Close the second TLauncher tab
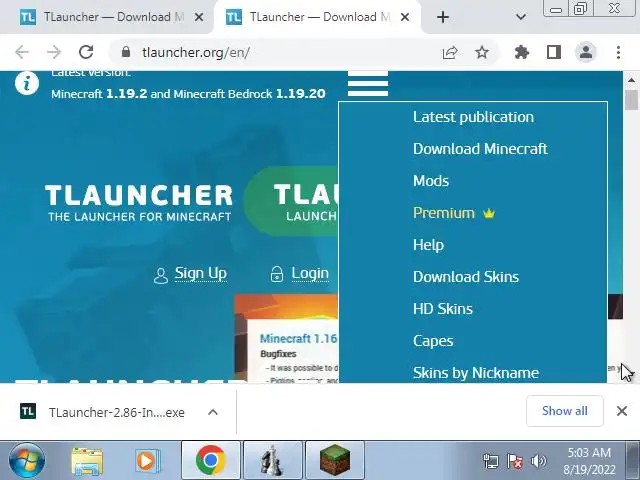Viewport: 640px width, 480px height. [405, 17]
